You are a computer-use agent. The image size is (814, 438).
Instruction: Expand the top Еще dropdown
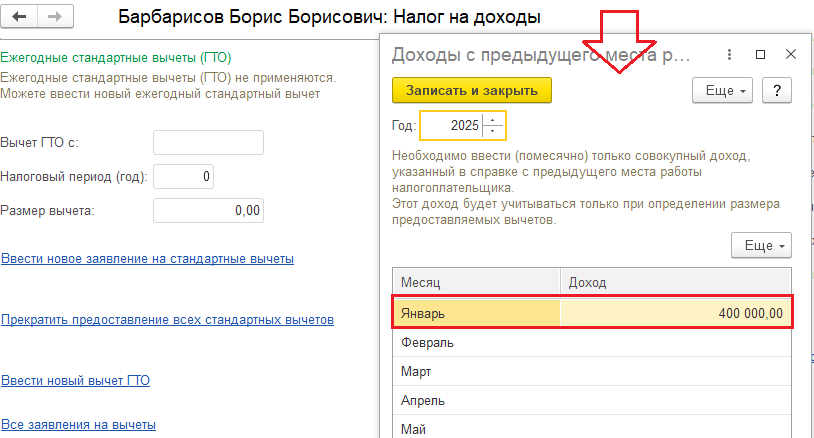pos(722,90)
